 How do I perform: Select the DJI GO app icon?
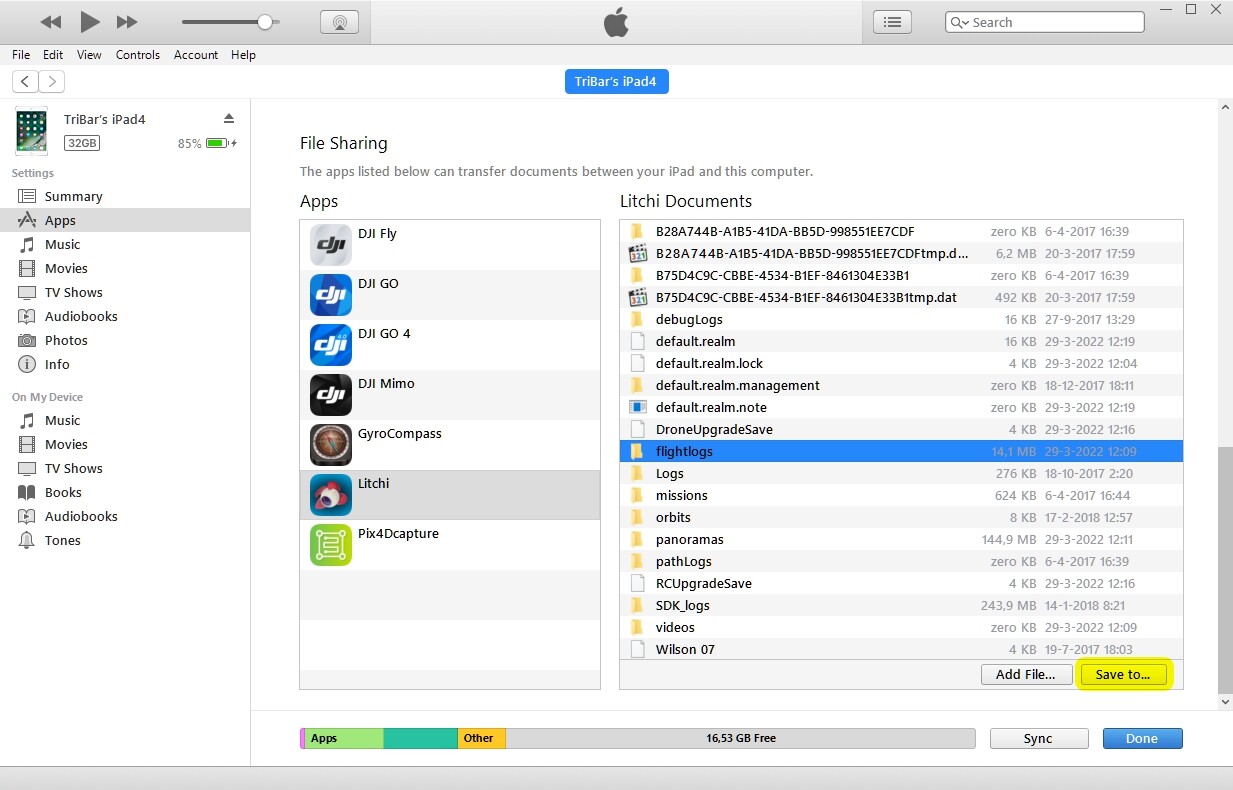[x=330, y=295]
